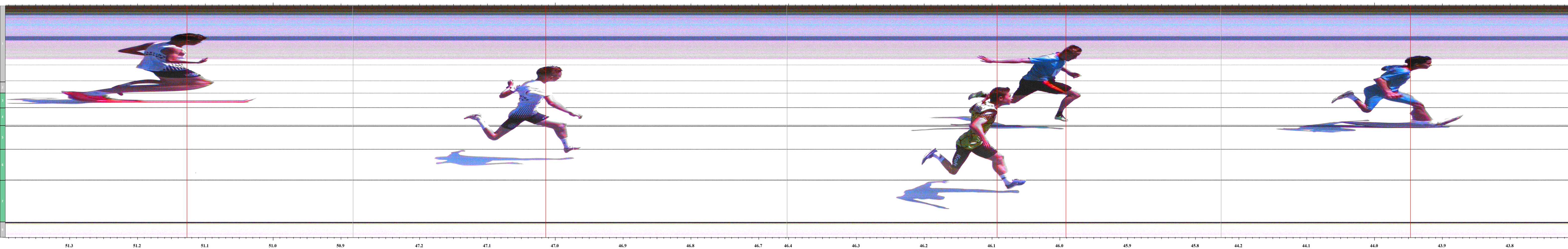Click the 46.9 time scale label
Viewport: 1568px width, 249px height.
click(x=622, y=246)
